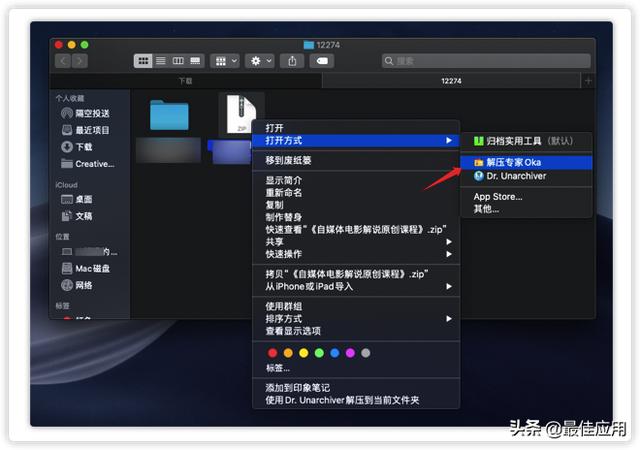Choose 制作替身 in the context menu
This screenshot has height=450, width=640.
[356, 217]
